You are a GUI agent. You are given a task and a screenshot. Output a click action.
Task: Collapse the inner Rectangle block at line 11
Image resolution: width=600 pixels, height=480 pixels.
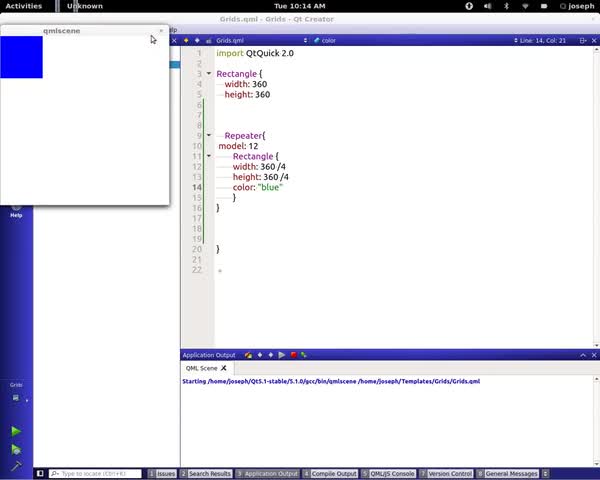pyautogui.click(x=209, y=156)
